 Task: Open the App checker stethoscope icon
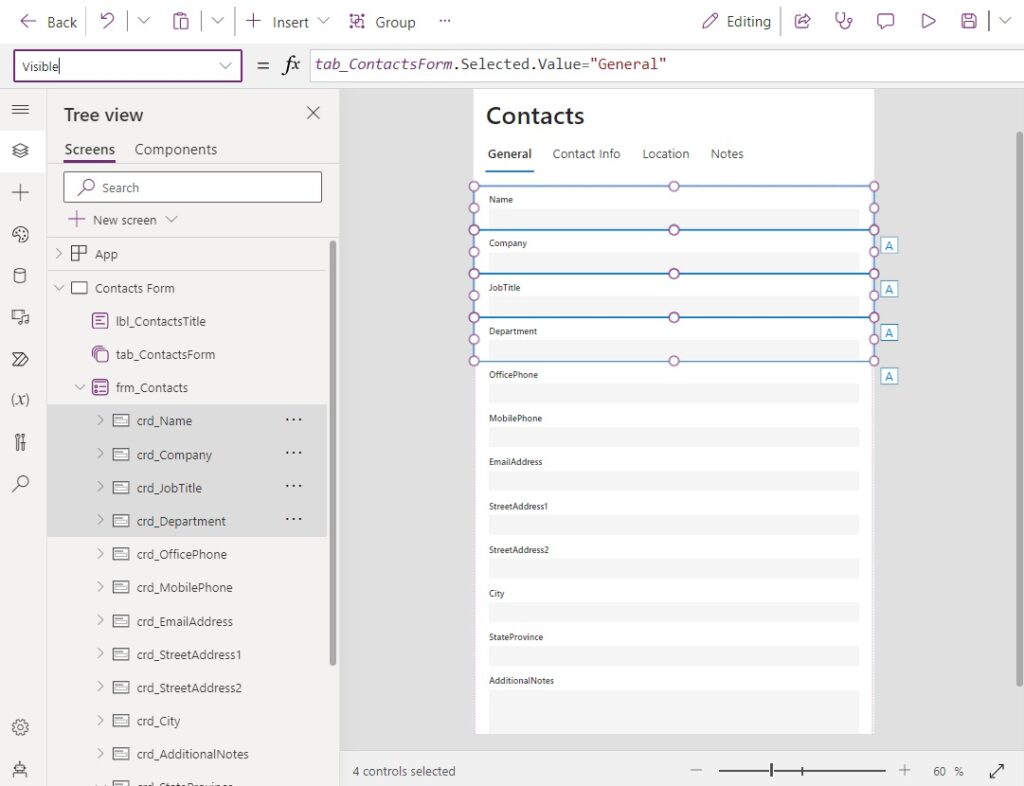[x=843, y=22]
